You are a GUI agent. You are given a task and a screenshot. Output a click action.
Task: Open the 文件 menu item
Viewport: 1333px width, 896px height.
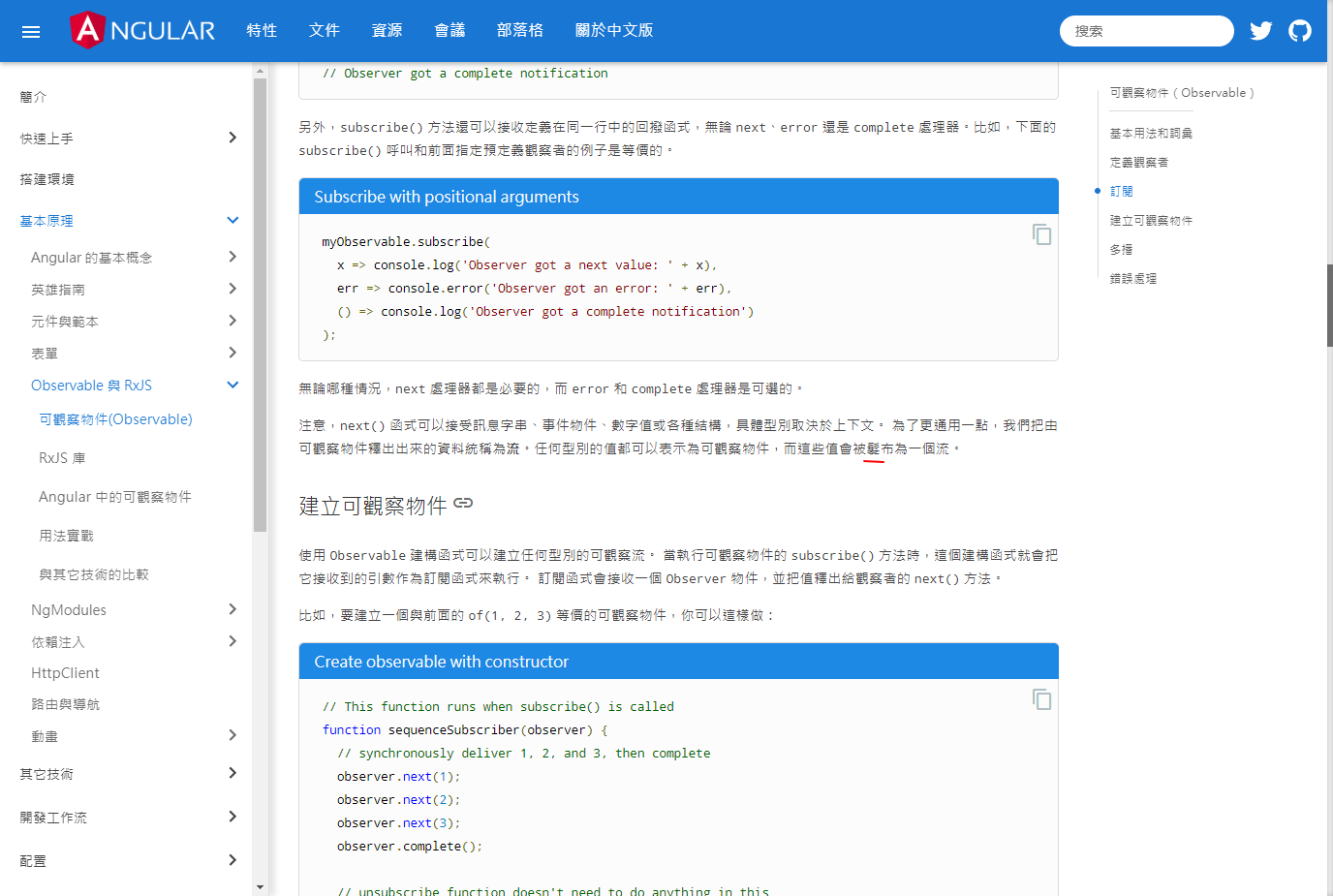(x=324, y=30)
